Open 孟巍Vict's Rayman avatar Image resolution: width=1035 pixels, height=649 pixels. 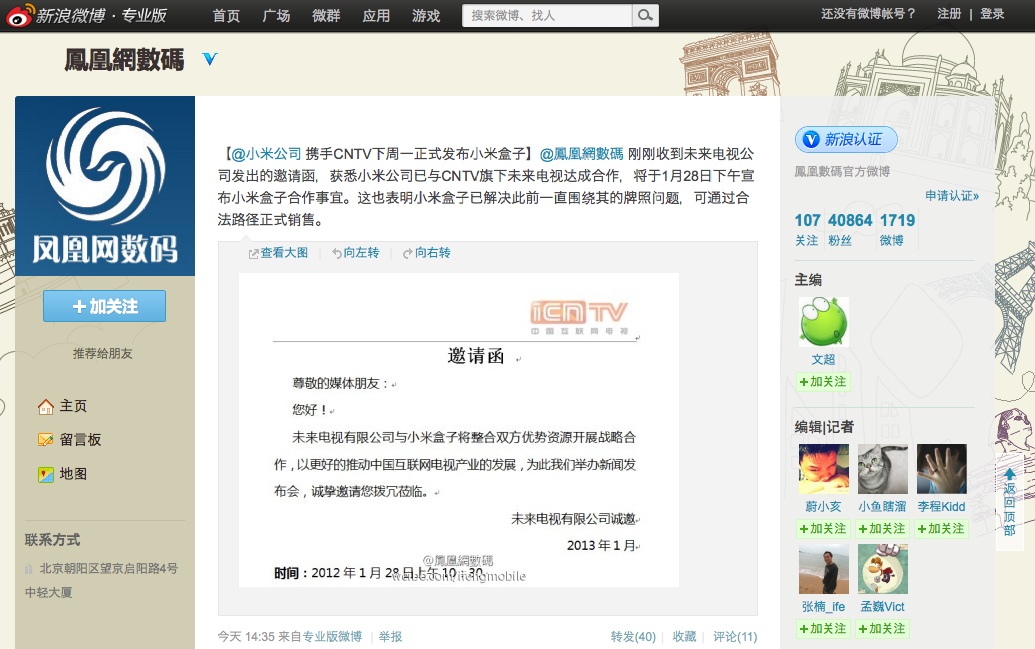(x=883, y=569)
